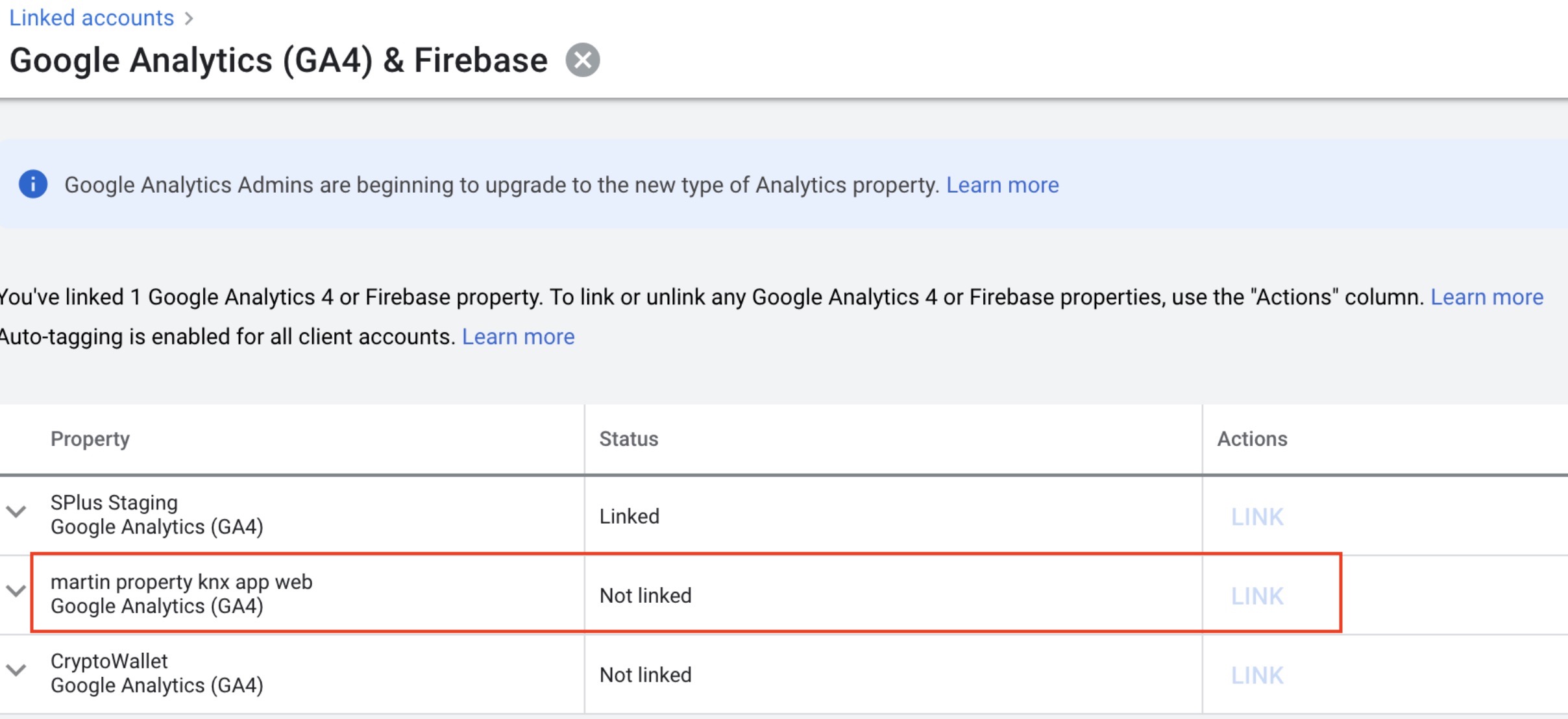Viewport: 1568px width, 719px height.
Task: Expand the CryptoWallet property row
Action: pyautogui.click(x=16, y=670)
